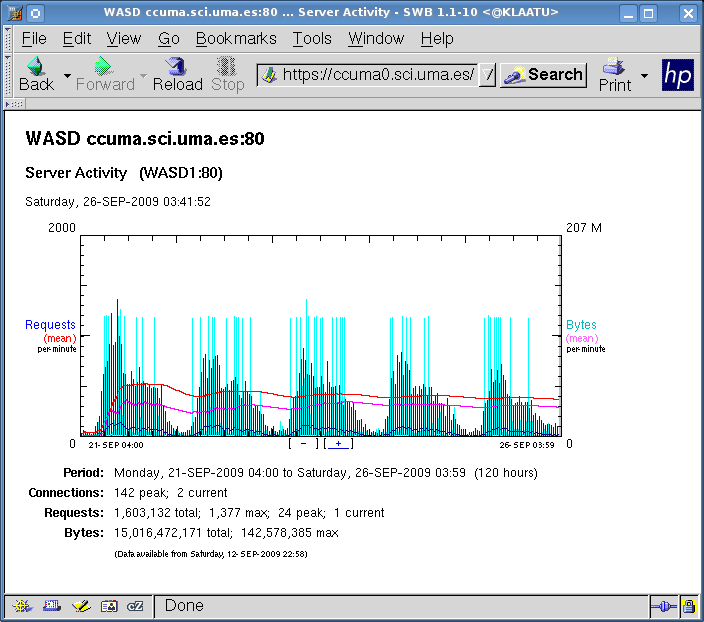Click the cyan 'Bytes' legend label
704x622 pixels.
(x=581, y=325)
